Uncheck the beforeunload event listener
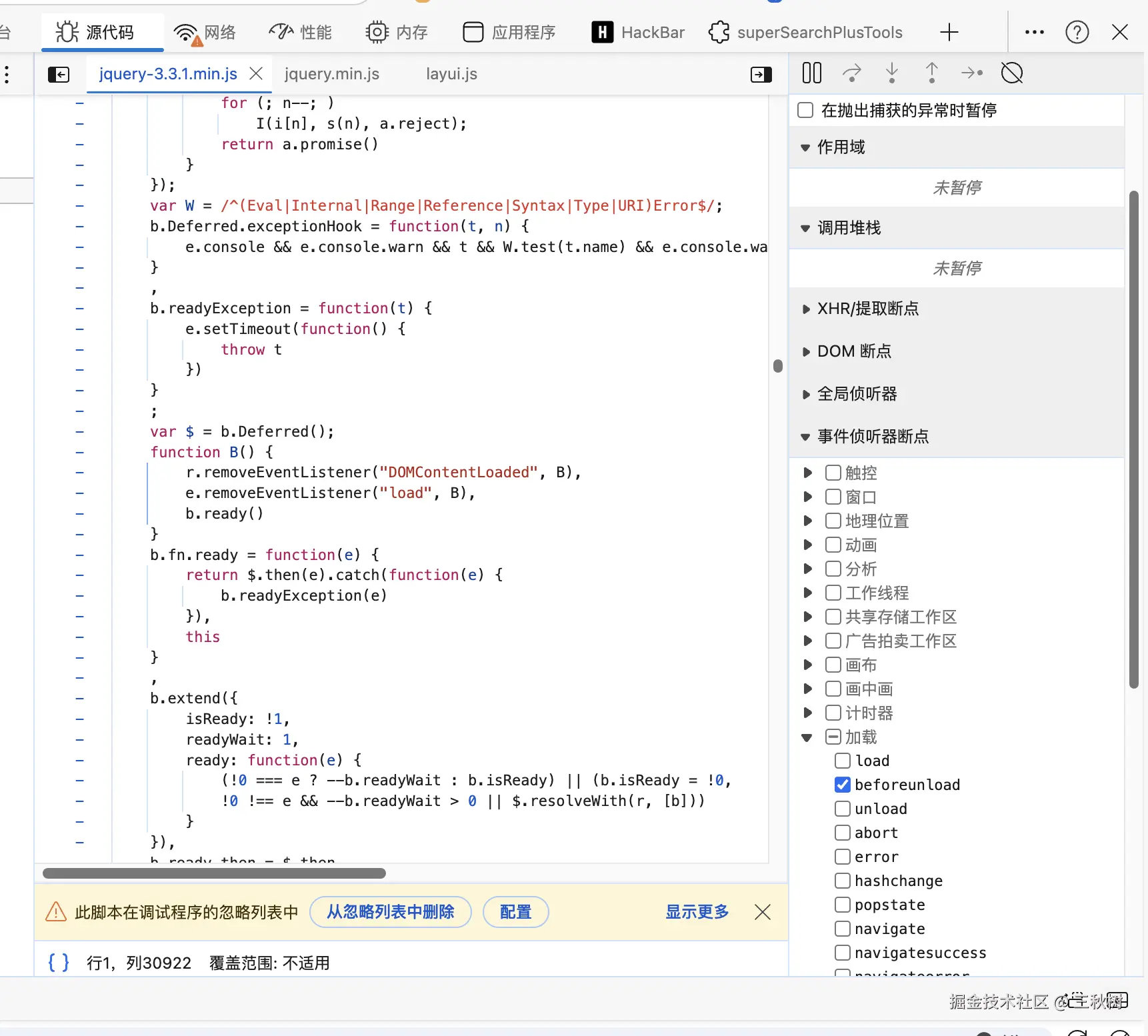This screenshot has width=1148, height=1036. click(x=843, y=785)
